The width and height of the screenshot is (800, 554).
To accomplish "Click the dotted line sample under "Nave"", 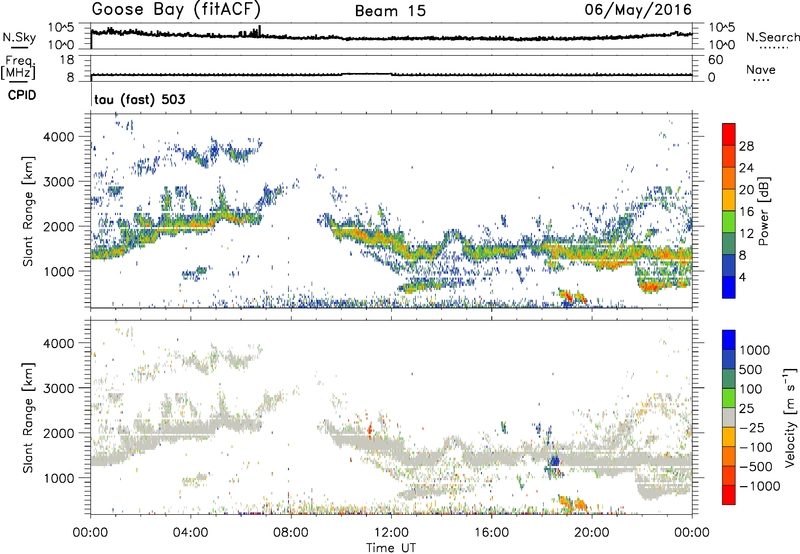I will point(761,80).
